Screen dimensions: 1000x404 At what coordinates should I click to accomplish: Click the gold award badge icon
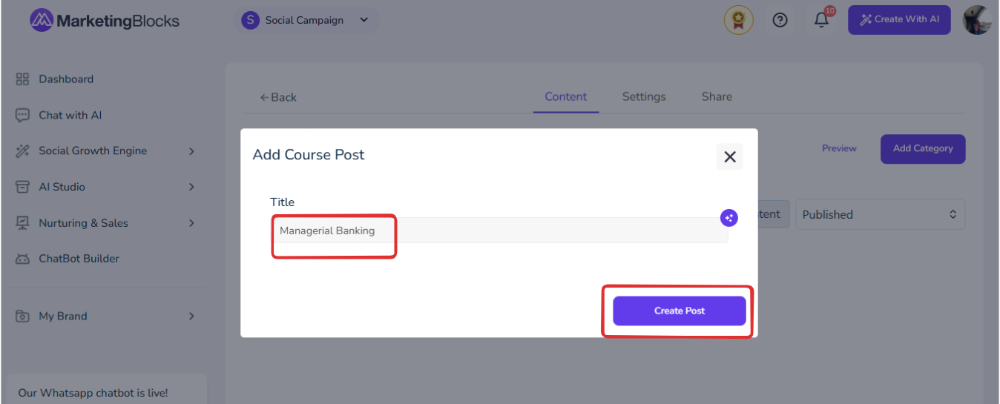pos(739,20)
